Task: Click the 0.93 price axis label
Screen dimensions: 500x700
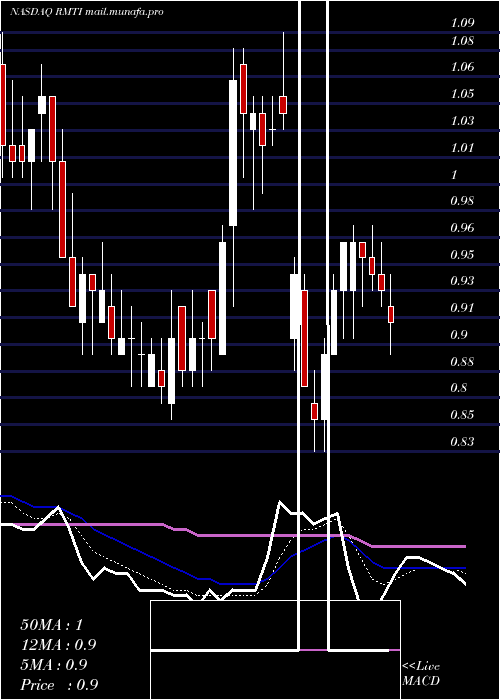Action: (x=462, y=281)
